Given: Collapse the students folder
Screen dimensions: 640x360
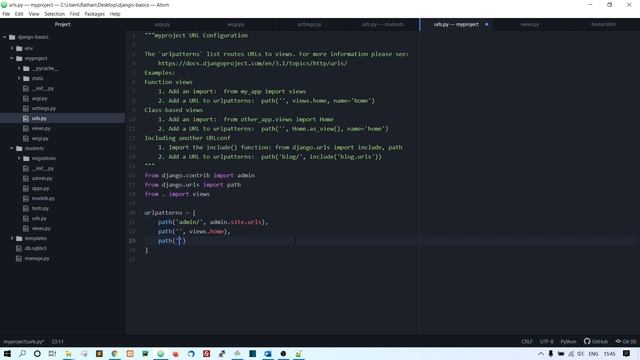Looking at the screenshot, I should pos(12,148).
